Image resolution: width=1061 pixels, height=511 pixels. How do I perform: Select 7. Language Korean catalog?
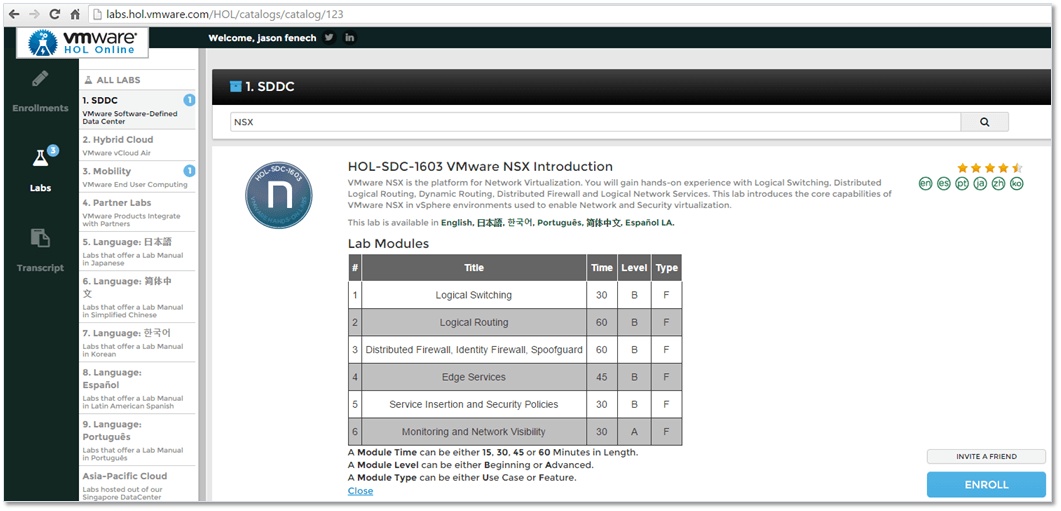click(x=137, y=342)
